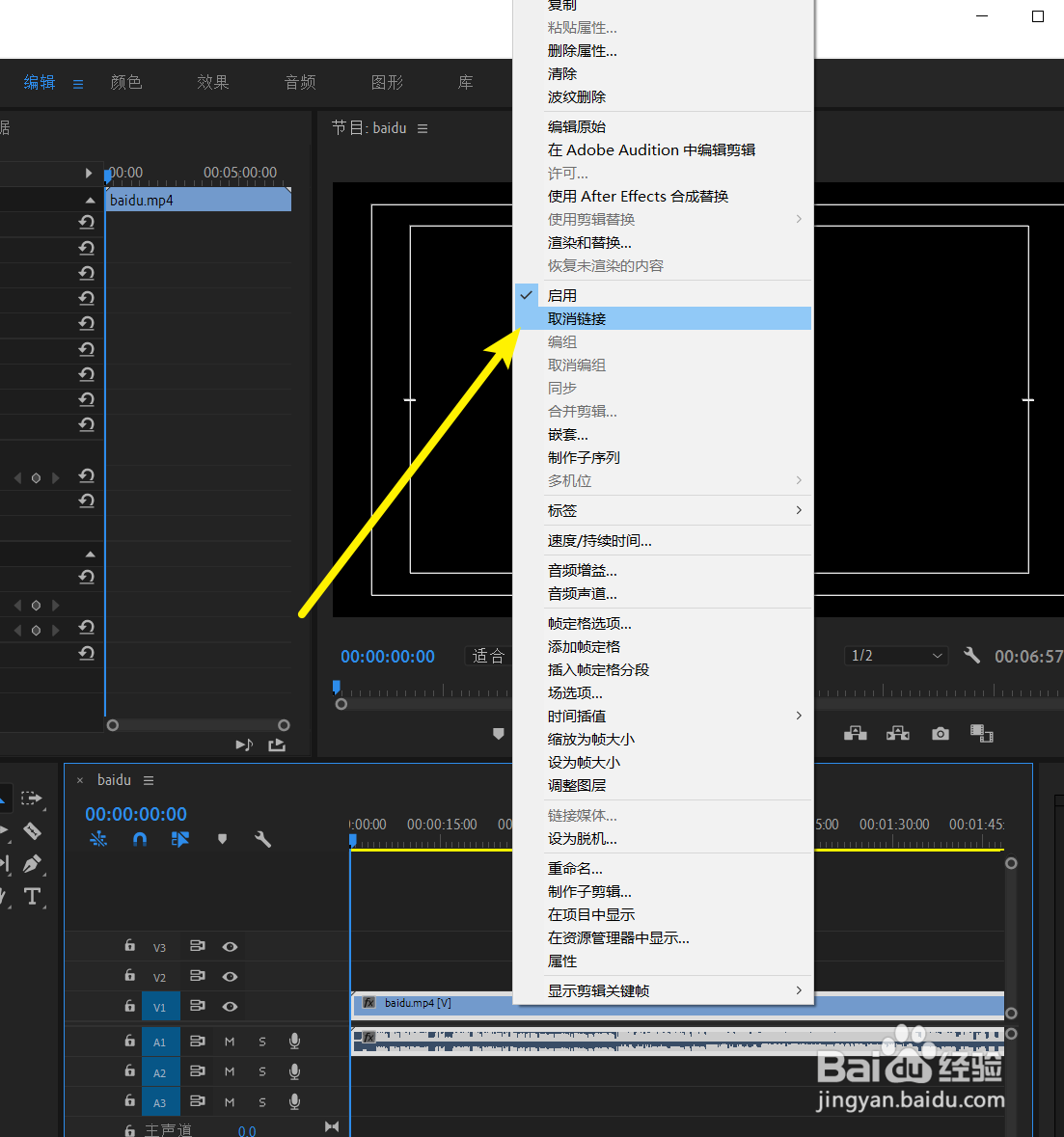
Task: Add marker in baidu timeline
Action: (223, 839)
